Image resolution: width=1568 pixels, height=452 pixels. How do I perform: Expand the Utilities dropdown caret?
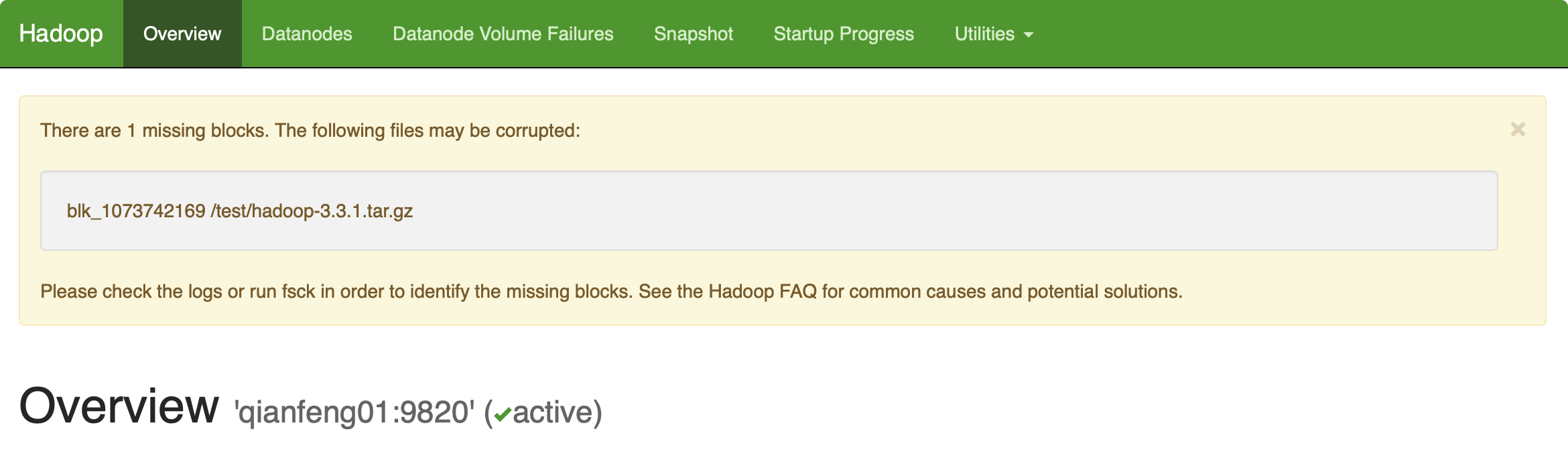click(x=1029, y=35)
